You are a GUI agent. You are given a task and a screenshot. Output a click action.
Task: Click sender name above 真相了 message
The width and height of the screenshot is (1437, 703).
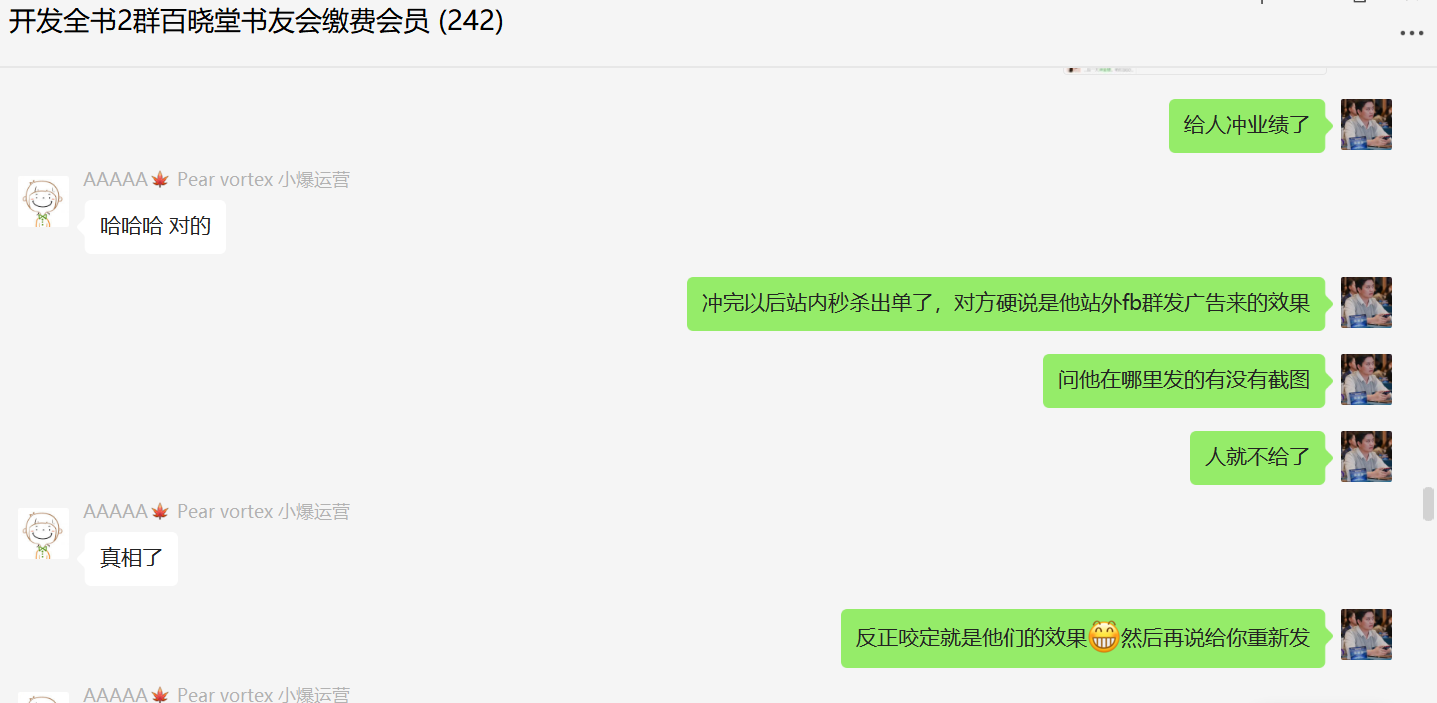pos(217,512)
